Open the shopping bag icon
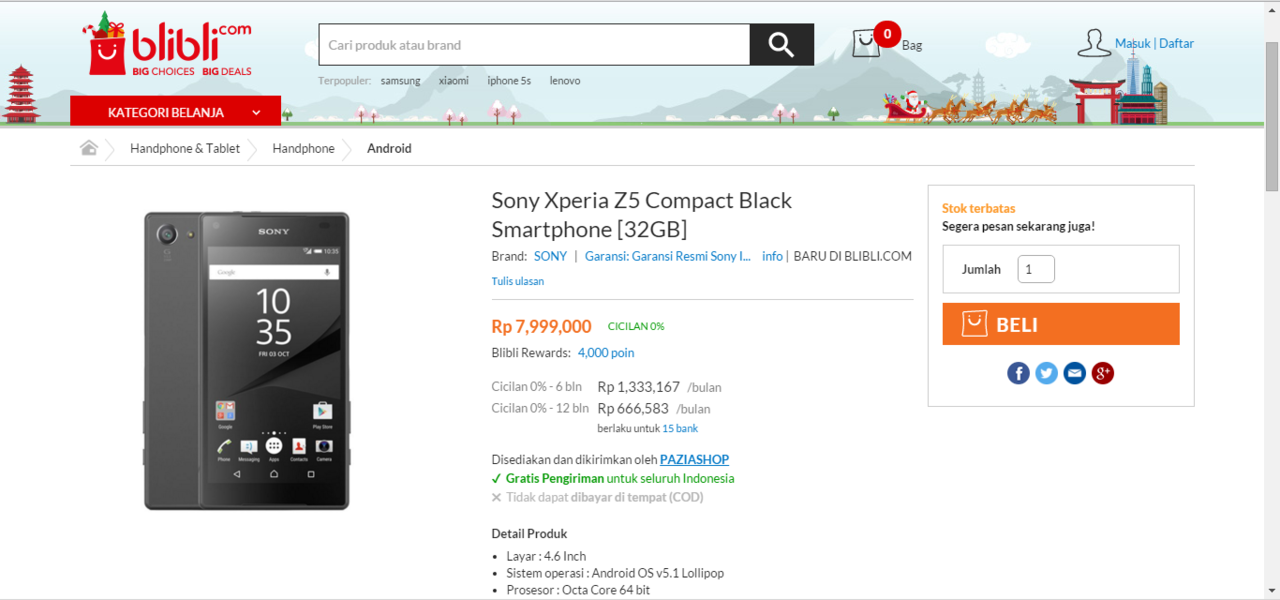 (x=866, y=44)
